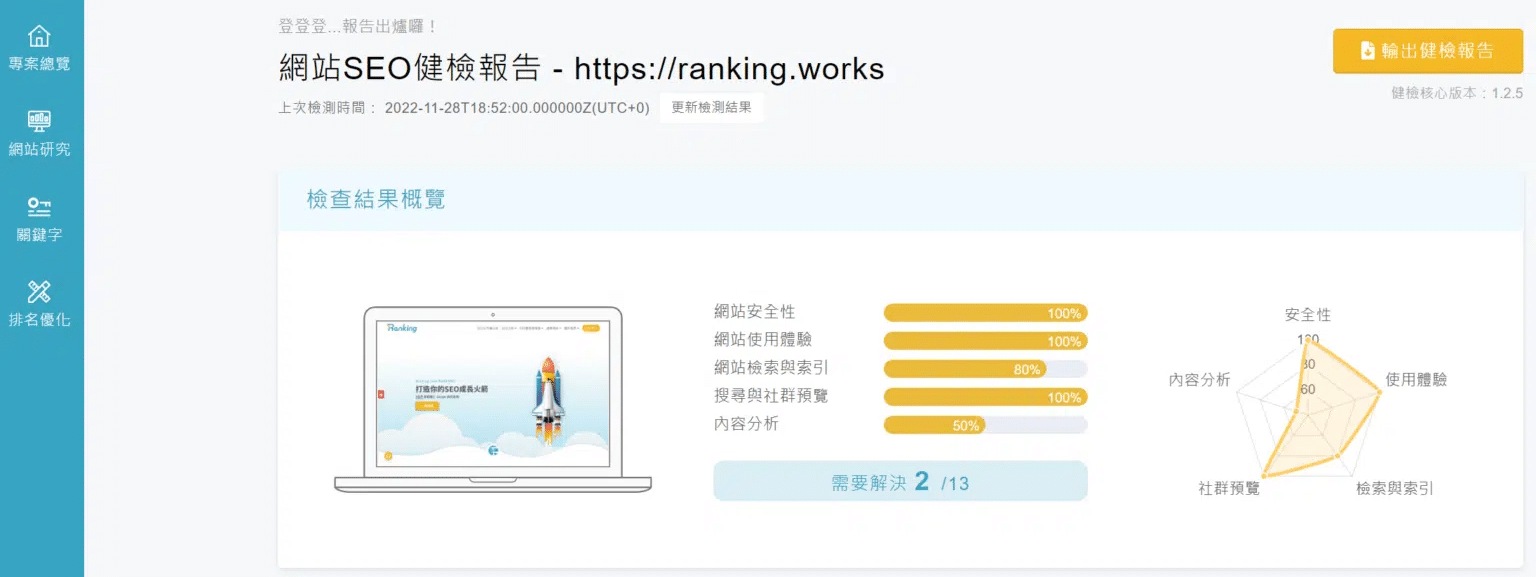The height and width of the screenshot is (577, 1536).
Task: Open the 專案總覽 home icon
Action: (x=39, y=37)
